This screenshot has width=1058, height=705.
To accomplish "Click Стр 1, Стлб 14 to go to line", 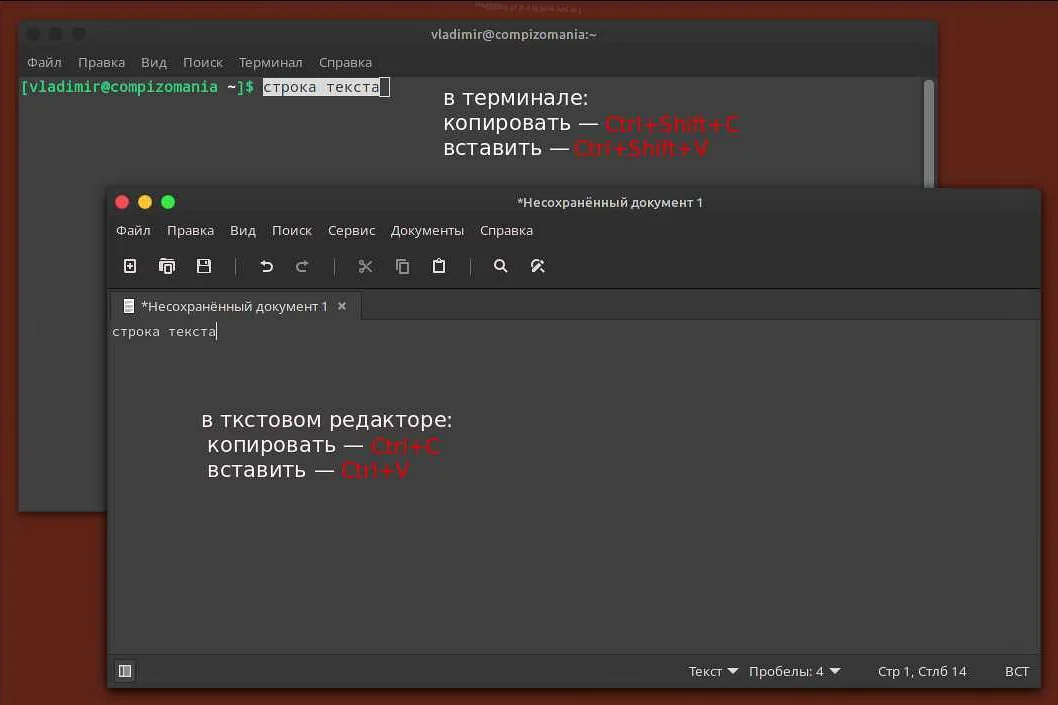I will point(921,671).
